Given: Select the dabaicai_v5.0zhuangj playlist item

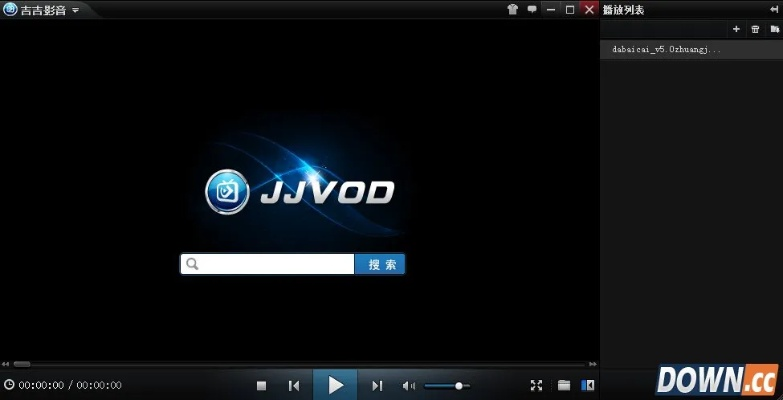Looking at the screenshot, I should [x=666, y=49].
